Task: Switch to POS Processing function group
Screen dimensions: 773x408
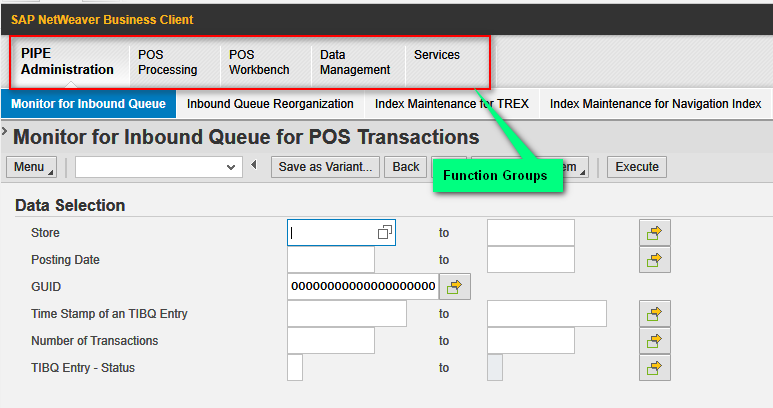Action: (x=167, y=63)
